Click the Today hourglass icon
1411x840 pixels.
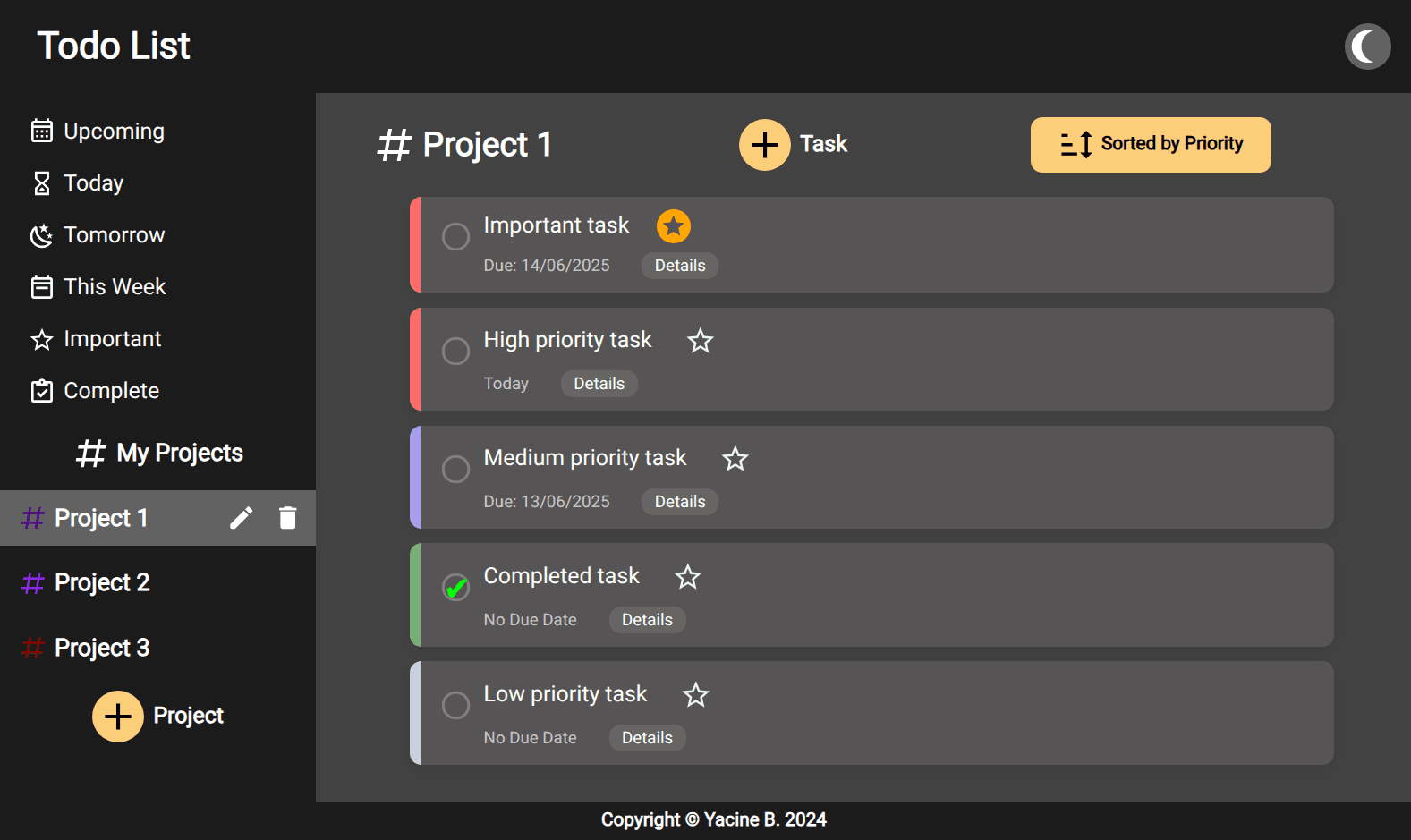pos(42,183)
